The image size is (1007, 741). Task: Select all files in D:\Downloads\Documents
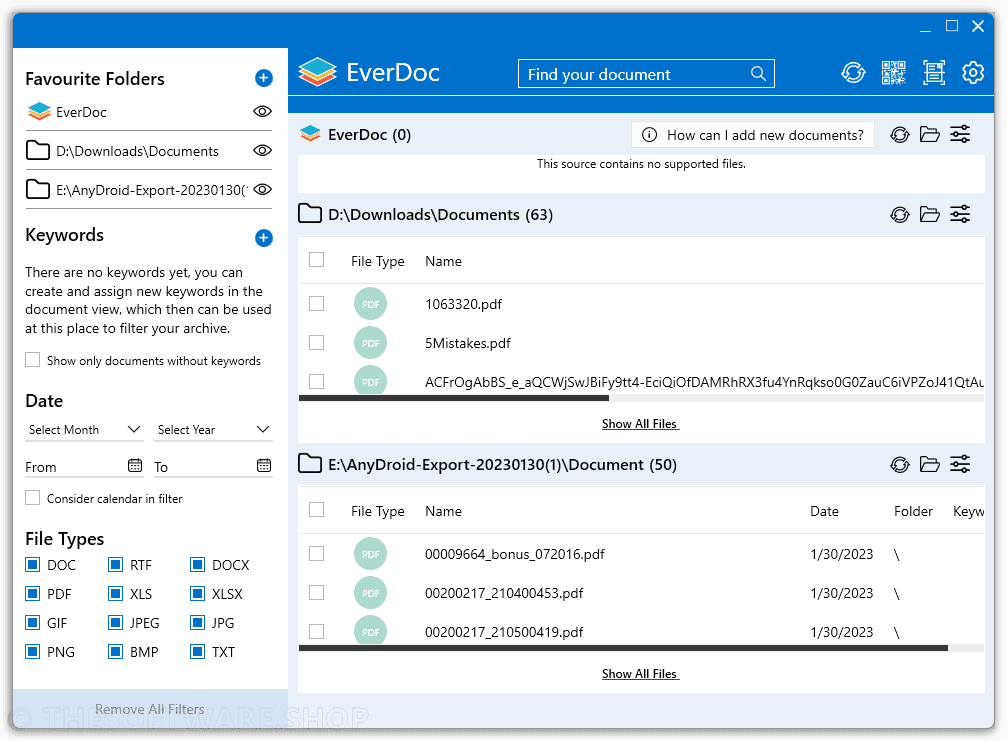(x=317, y=260)
